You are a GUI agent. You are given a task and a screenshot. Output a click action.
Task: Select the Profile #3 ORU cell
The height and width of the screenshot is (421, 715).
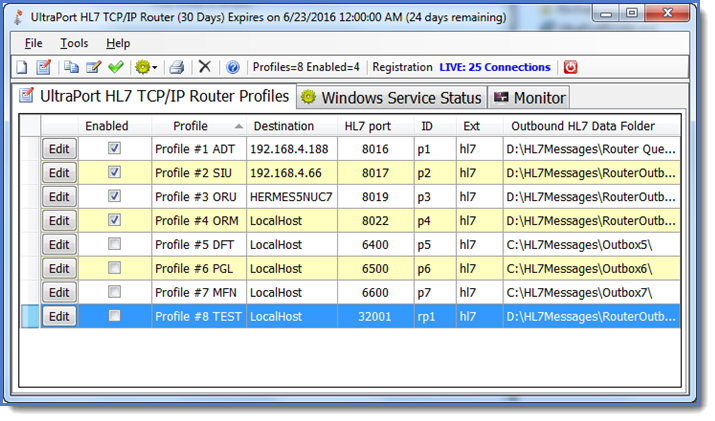(199, 197)
